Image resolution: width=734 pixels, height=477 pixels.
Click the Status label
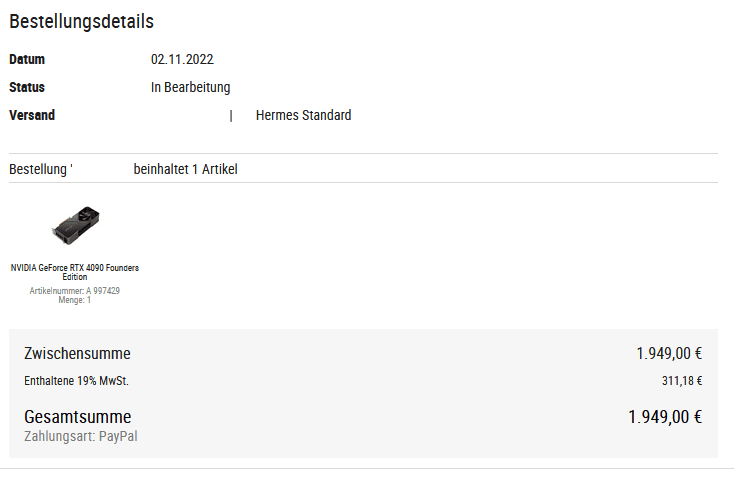pos(27,88)
